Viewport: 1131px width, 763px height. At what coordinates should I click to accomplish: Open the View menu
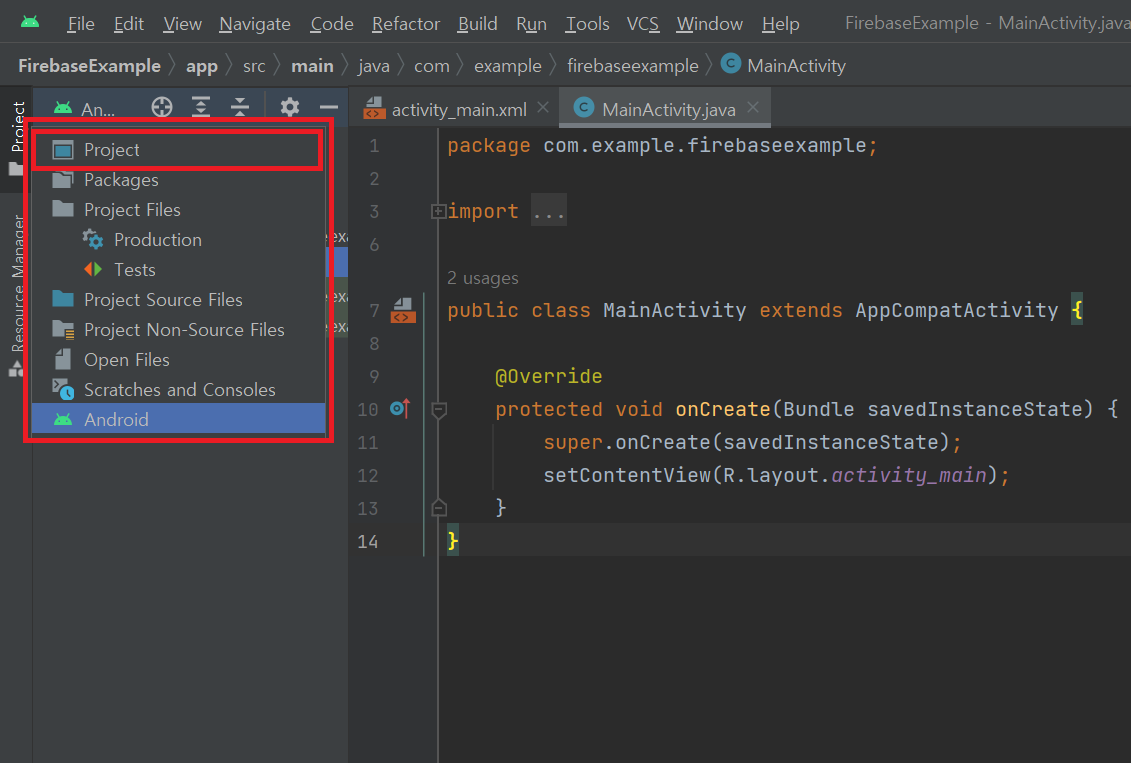(x=182, y=24)
